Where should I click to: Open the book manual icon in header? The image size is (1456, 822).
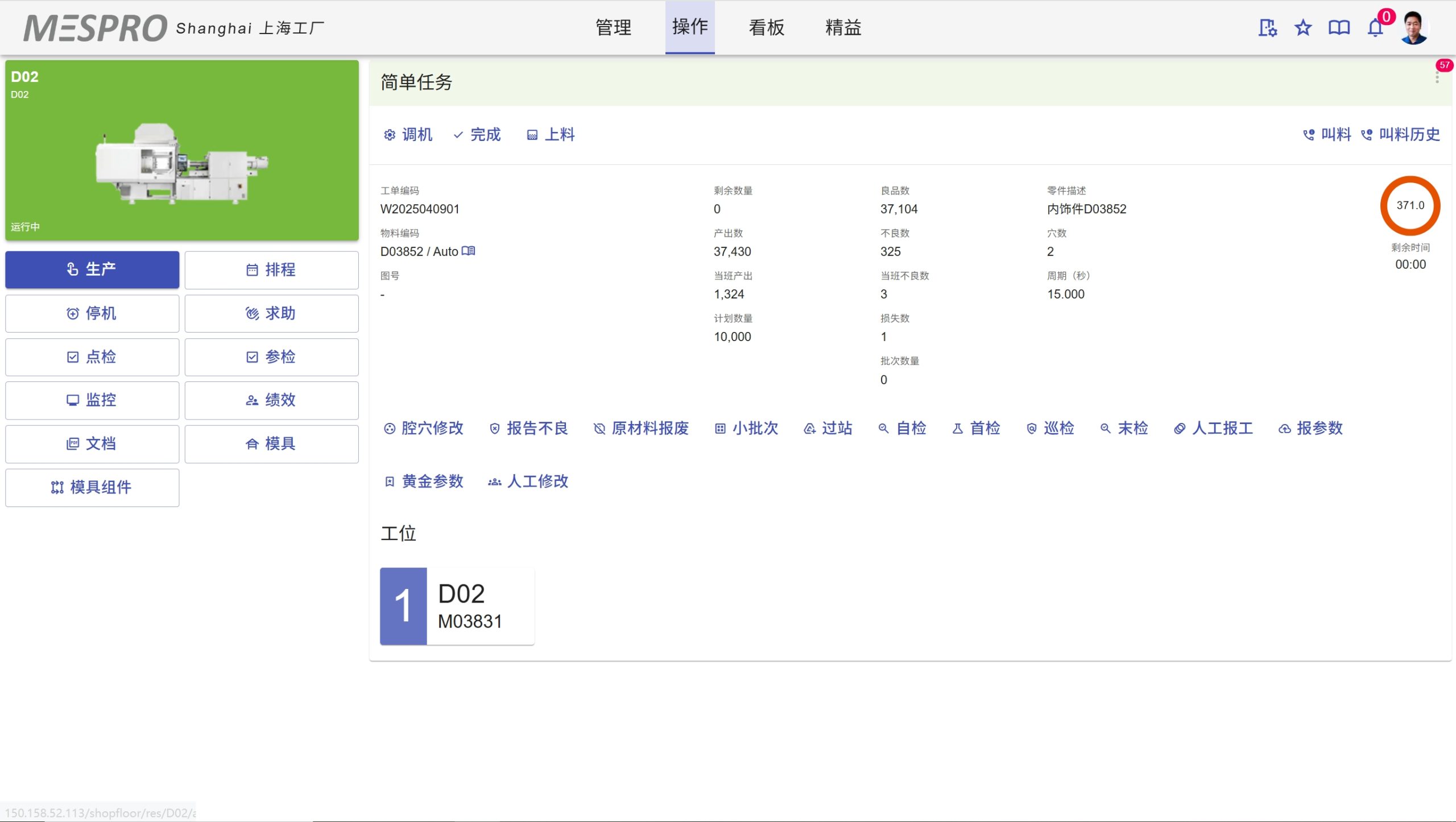(x=1339, y=27)
